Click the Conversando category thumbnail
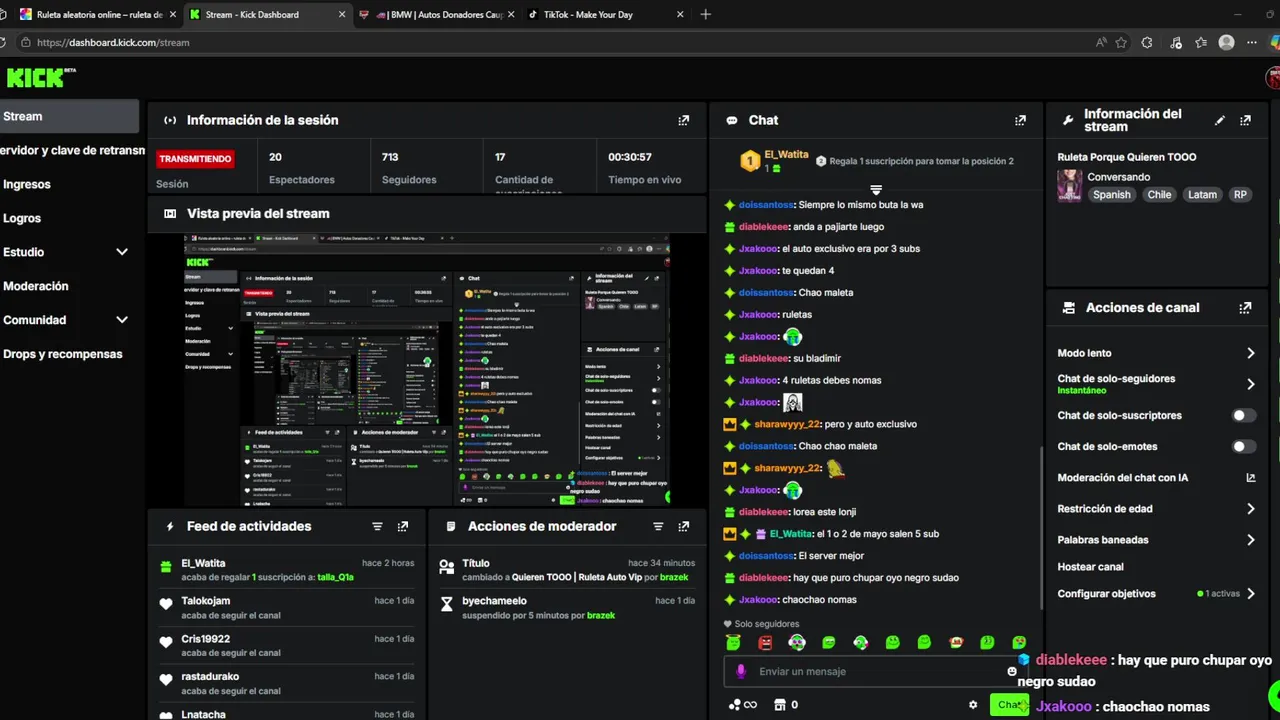This screenshot has height=720, width=1280. (x=1069, y=186)
